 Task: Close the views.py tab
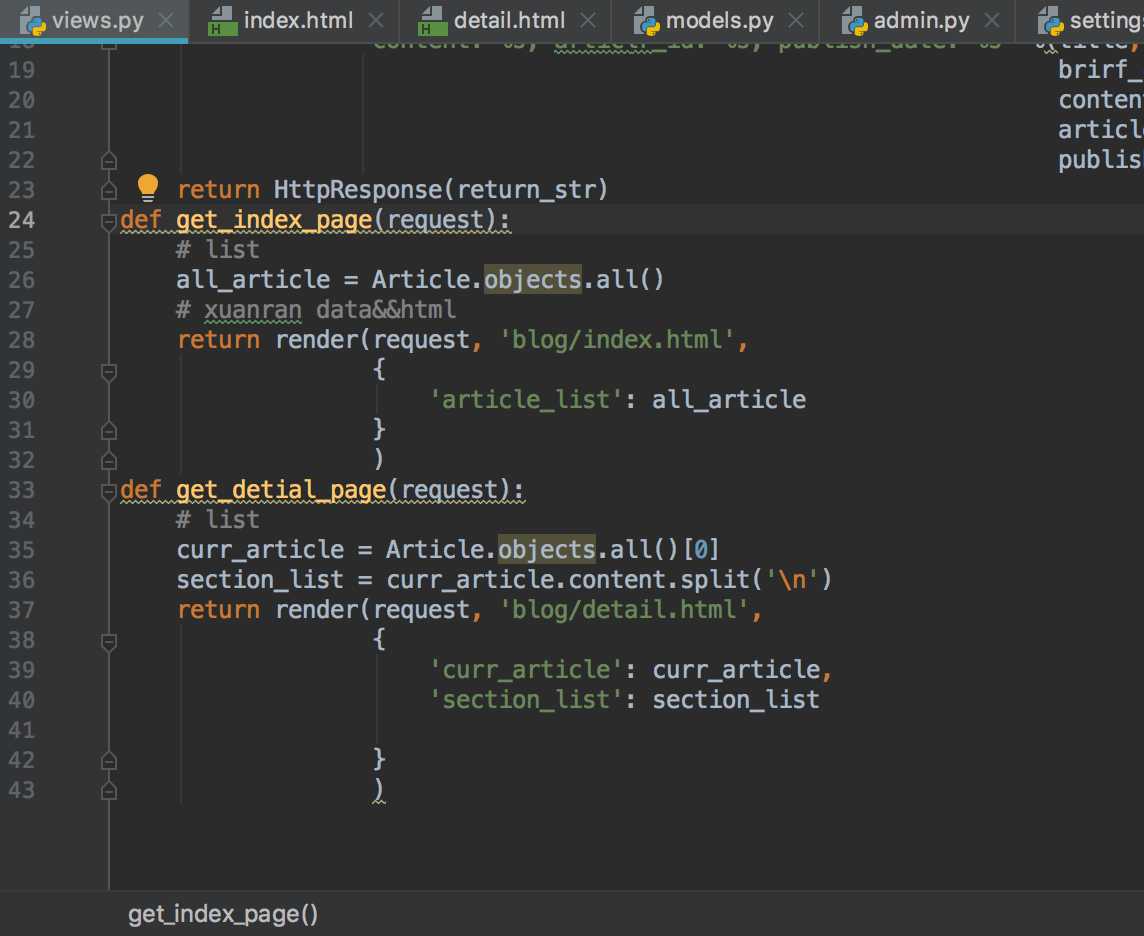point(166,20)
